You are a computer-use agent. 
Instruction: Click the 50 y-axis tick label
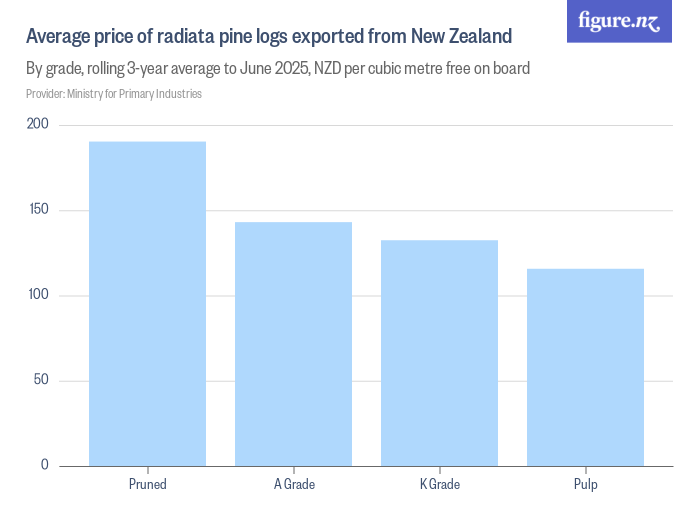click(x=41, y=380)
